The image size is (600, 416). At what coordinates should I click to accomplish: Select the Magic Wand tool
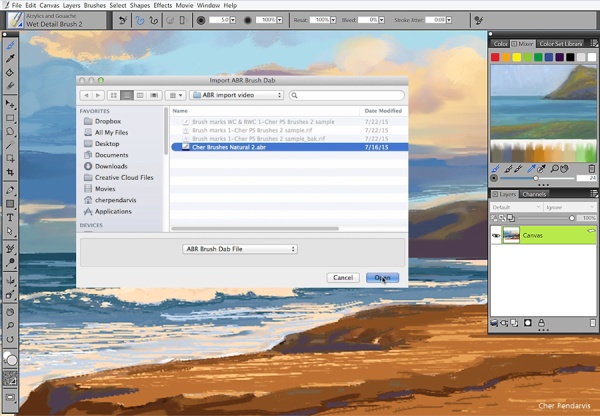coord(10,145)
